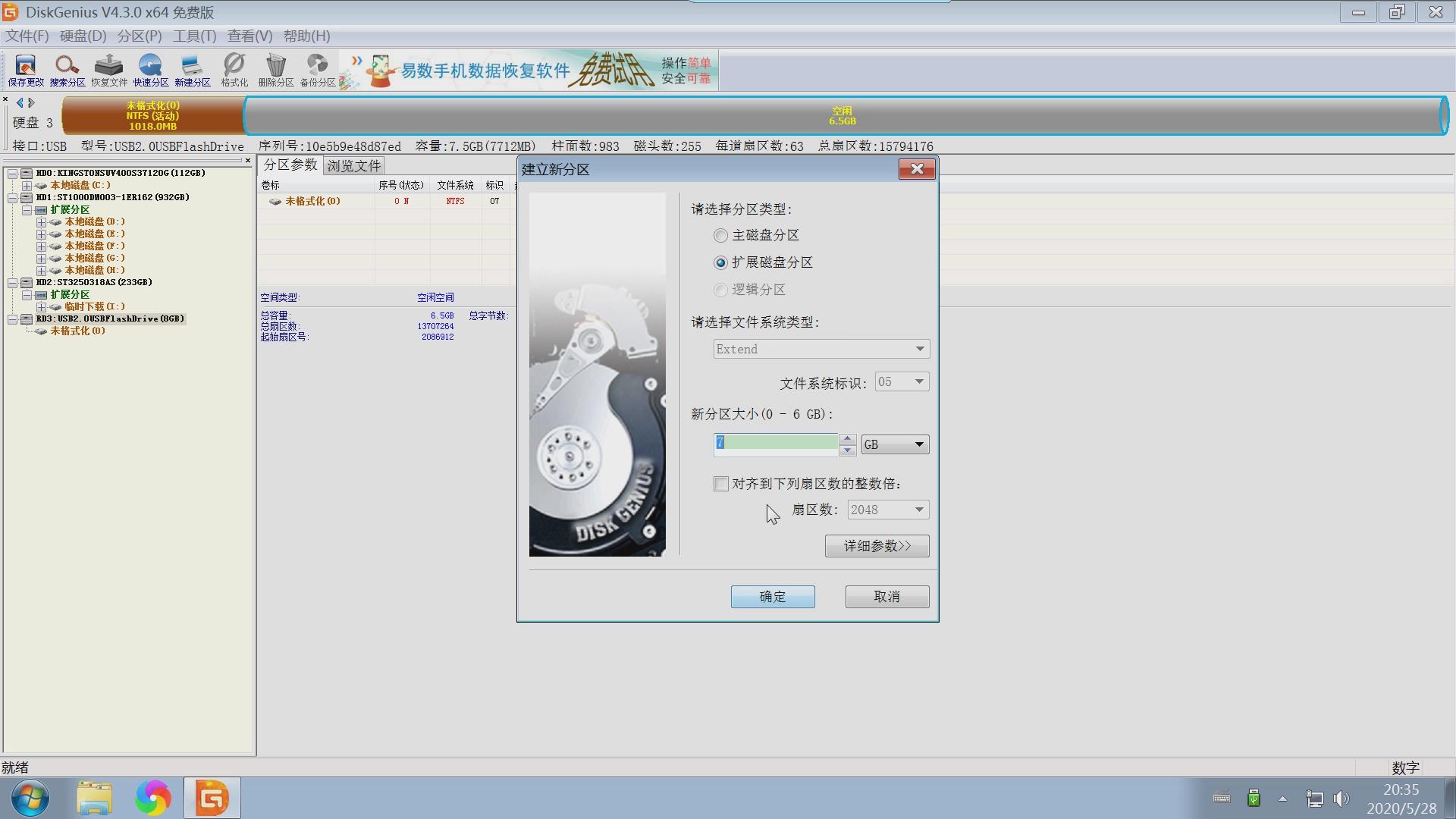Go to next disk with right arrow
This screenshot has height=819, width=1456.
pos(31,102)
